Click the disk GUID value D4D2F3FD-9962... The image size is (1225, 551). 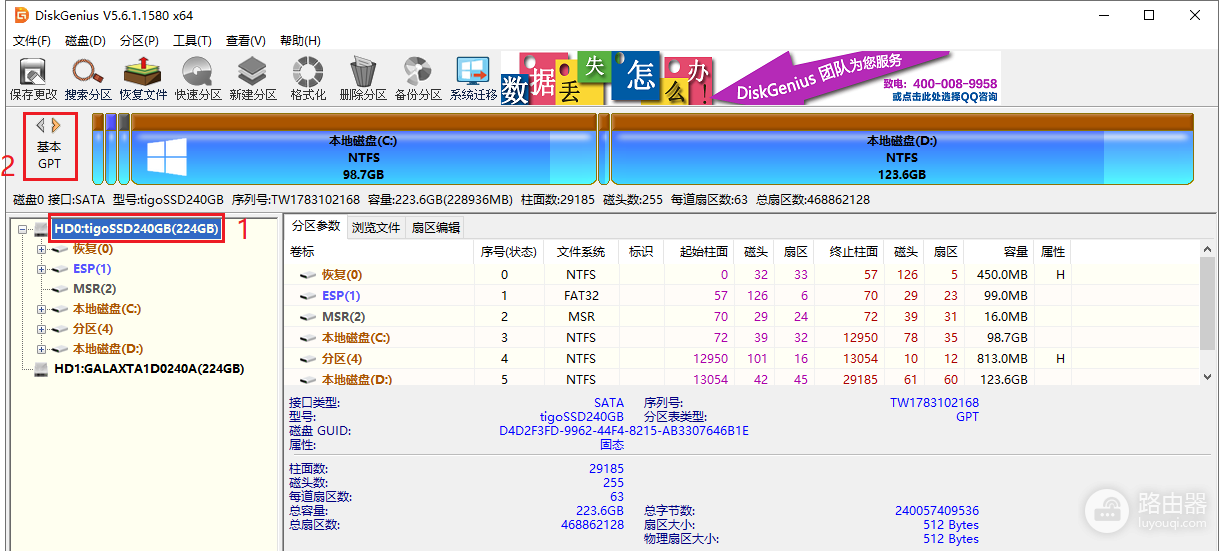(624, 431)
